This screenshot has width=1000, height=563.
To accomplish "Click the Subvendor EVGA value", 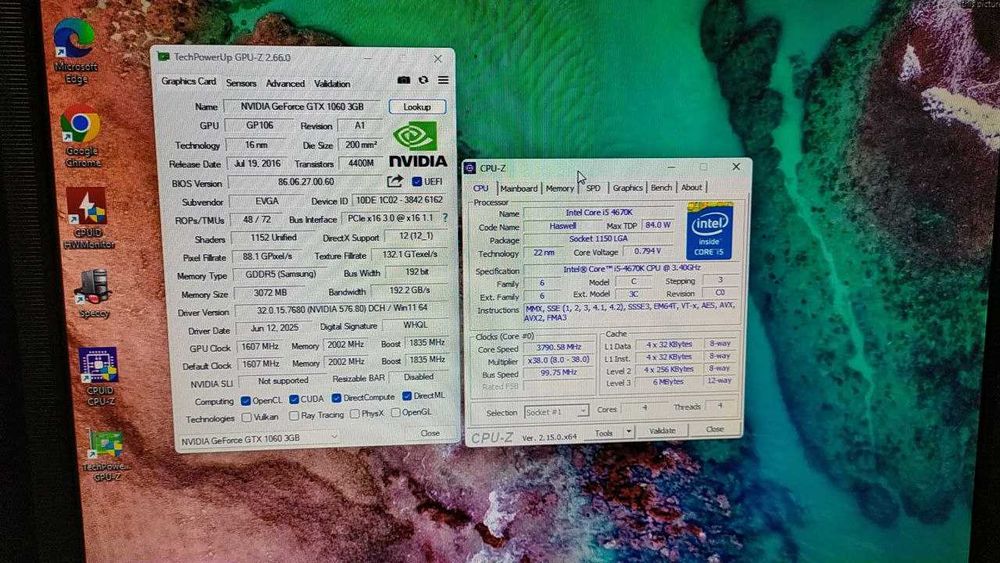I will click(267, 201).
